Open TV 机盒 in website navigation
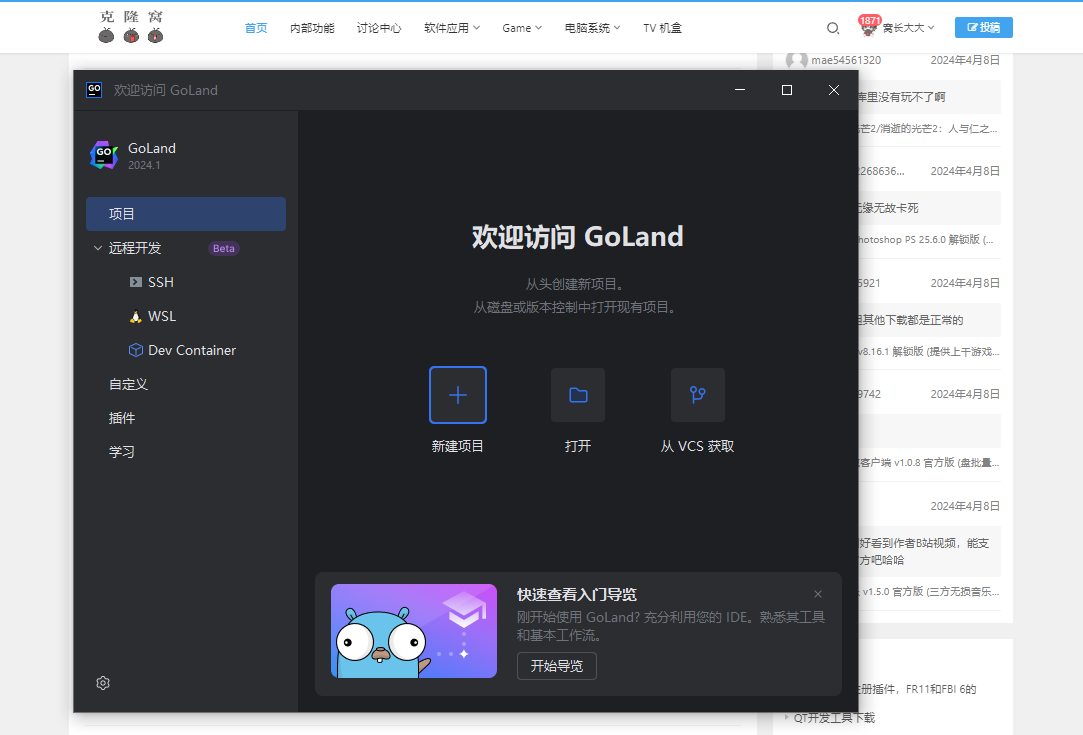This screenshot has width=1083, height=735. pos(662,28)
